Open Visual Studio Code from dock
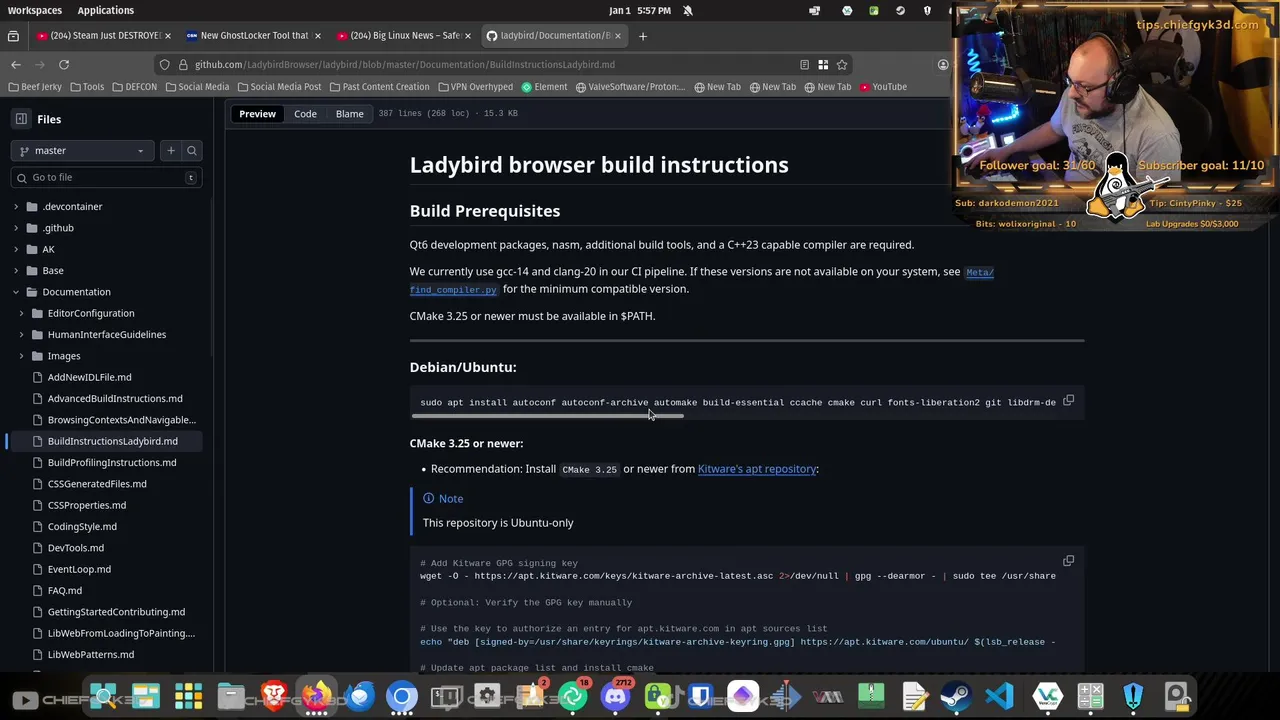This screenshot has width=1280, height=720. (x=999, y=696)
